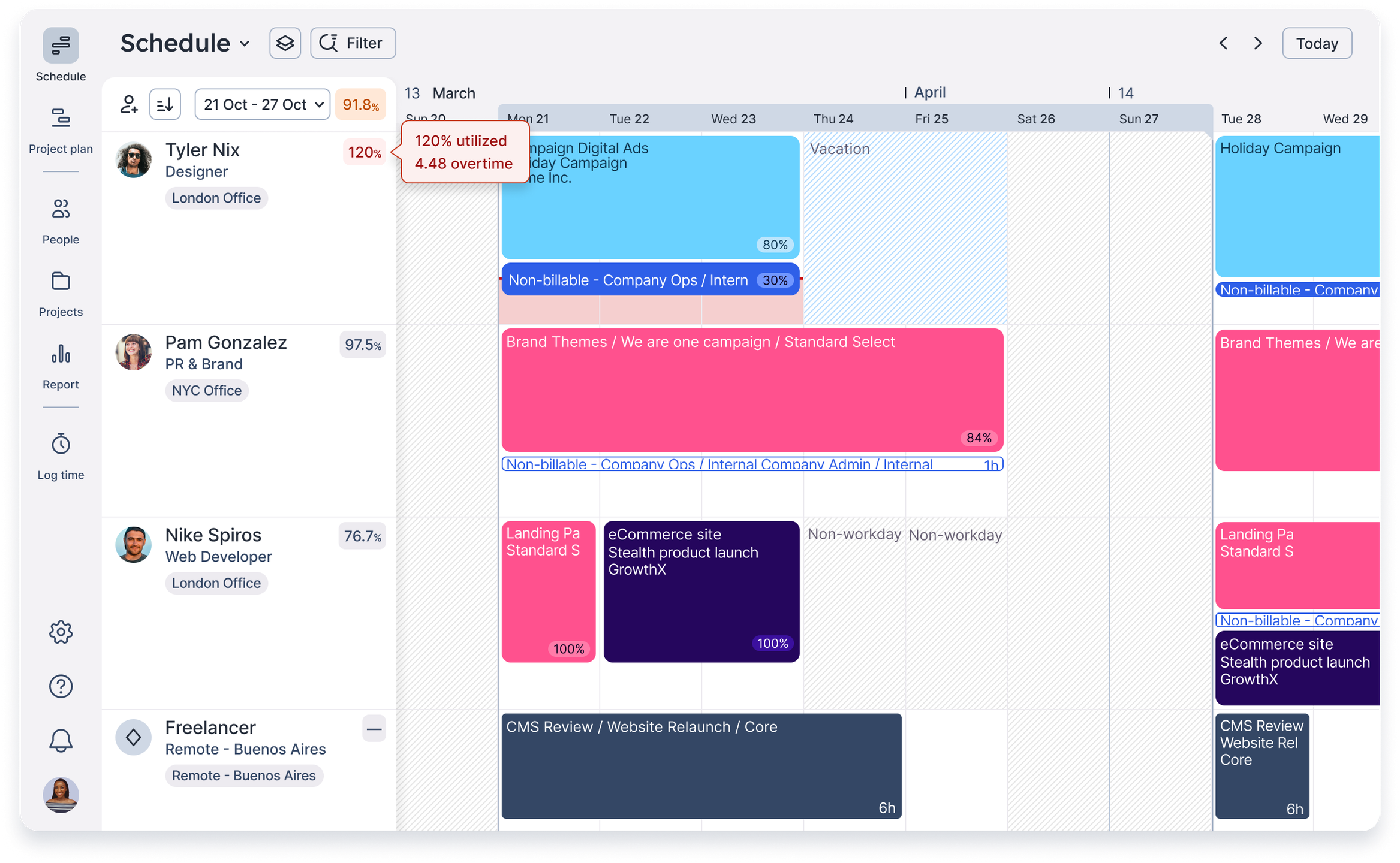This screenshot has width=1400, height=863.
Task: Click add person icon
Action: 129,104
